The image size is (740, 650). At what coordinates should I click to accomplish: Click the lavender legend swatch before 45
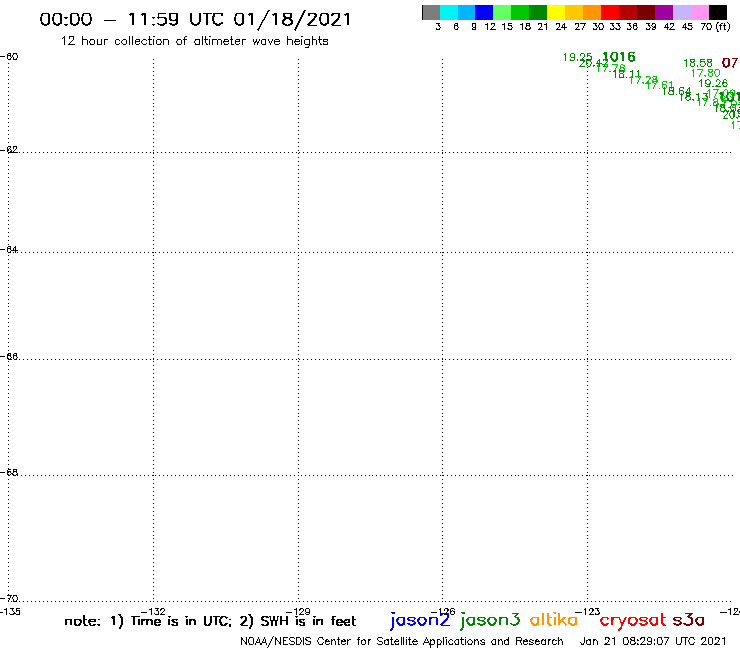tap(682, 12)
